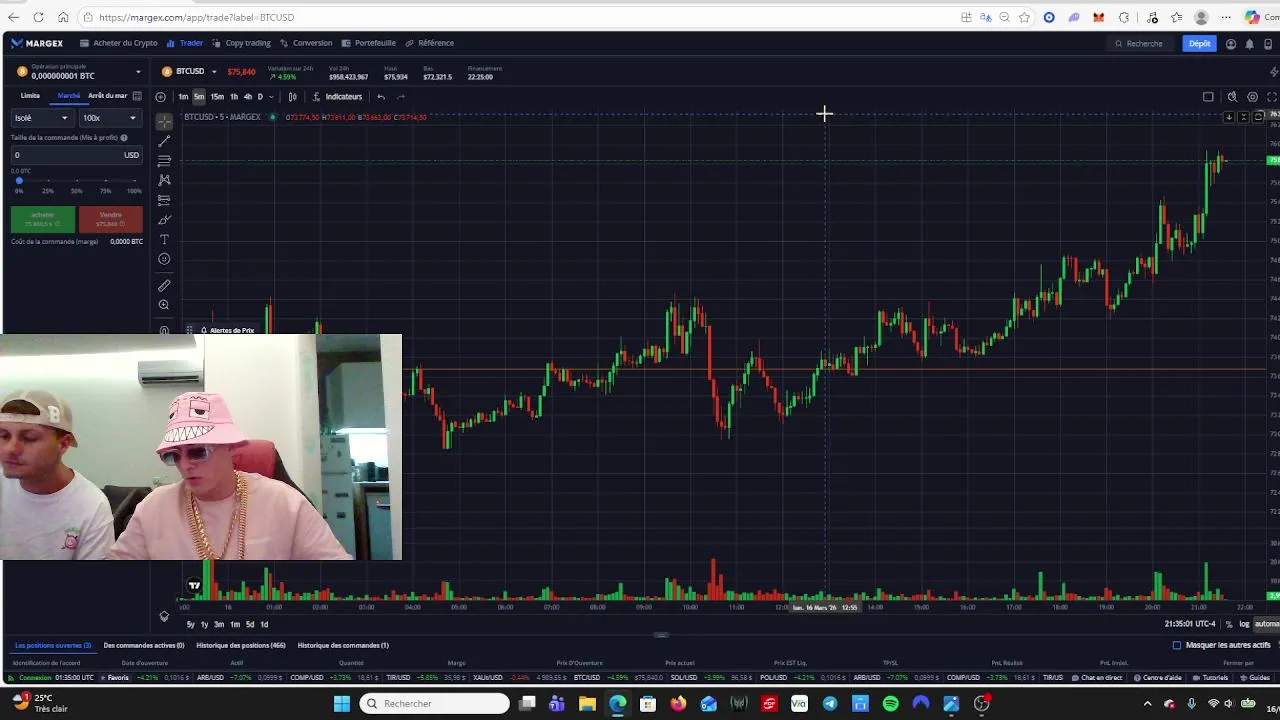Activate the zoom in tool

[x=164, y=305]
